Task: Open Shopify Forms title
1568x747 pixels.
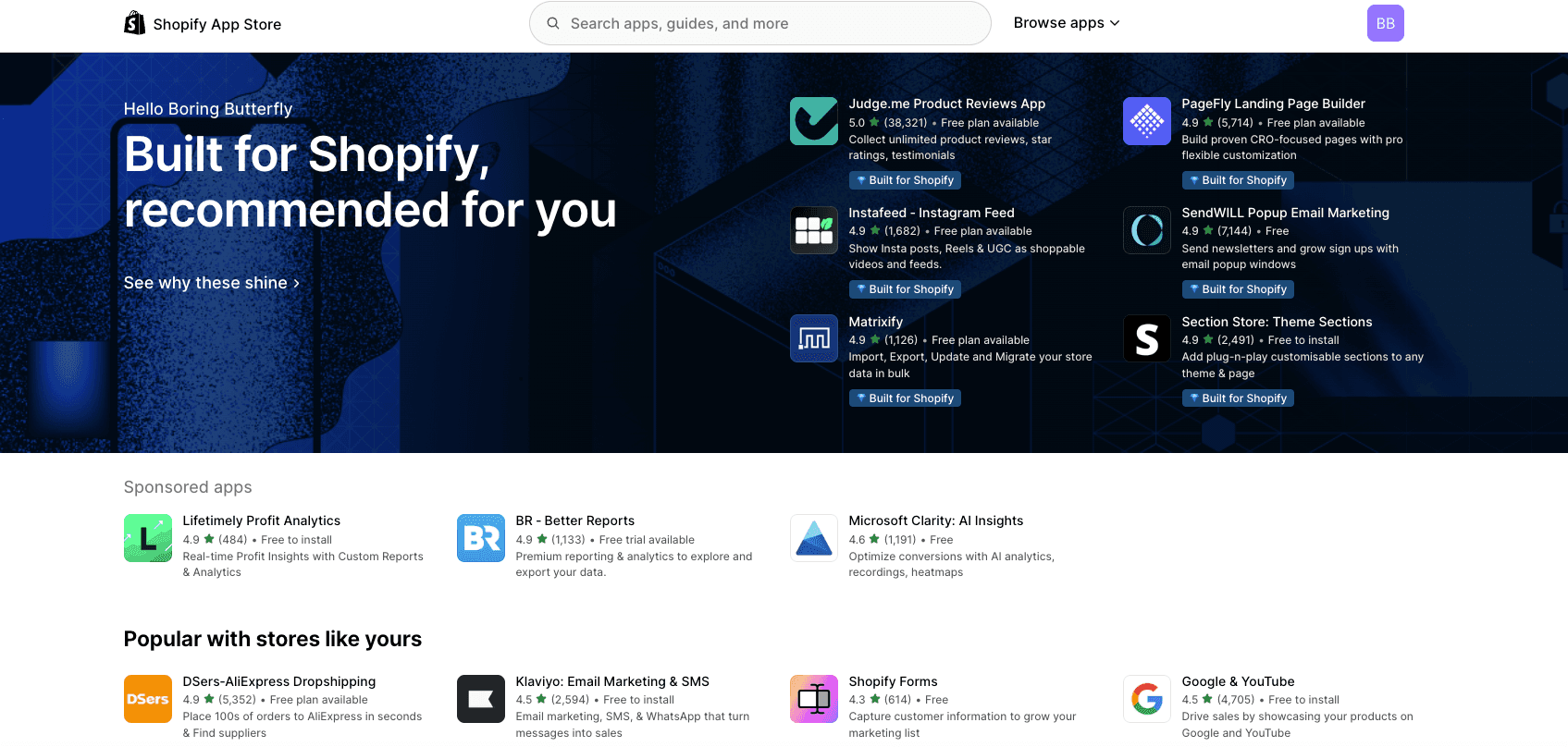Action: point(893,681)
